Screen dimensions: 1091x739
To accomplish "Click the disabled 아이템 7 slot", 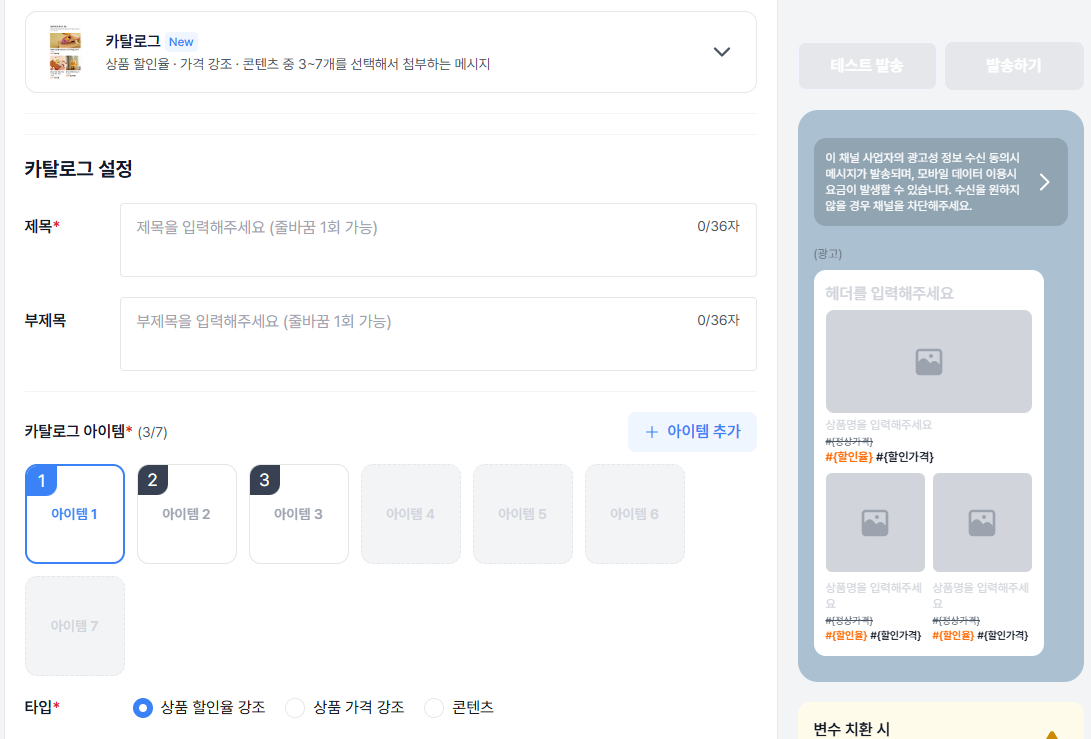I will [x=75, y=626].
